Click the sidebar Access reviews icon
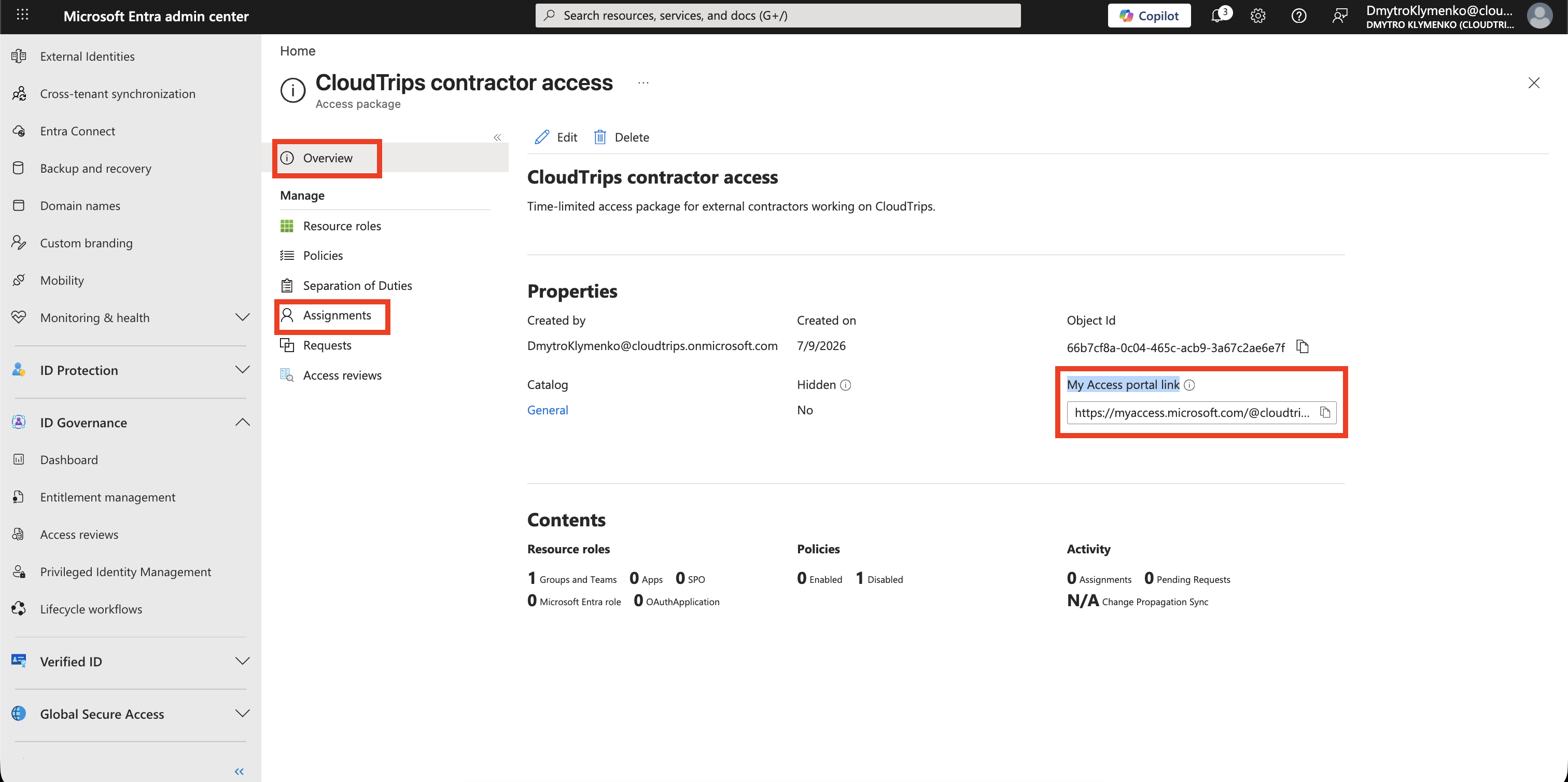 (x=19, y=534)
